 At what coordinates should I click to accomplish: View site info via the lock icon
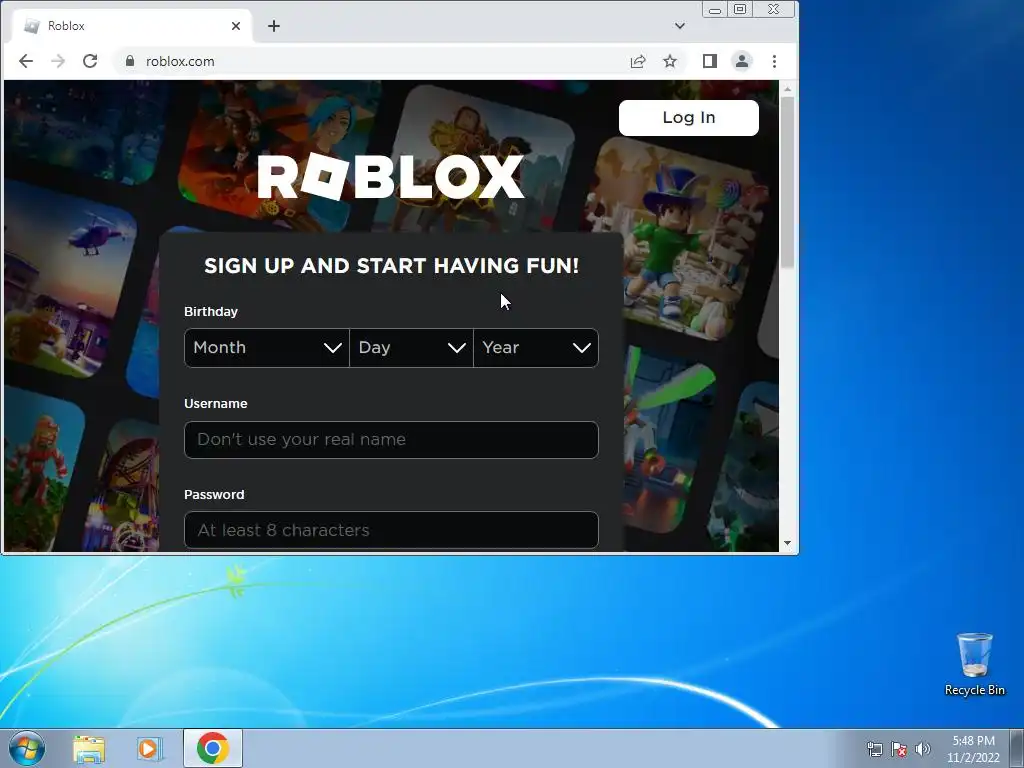130,61
